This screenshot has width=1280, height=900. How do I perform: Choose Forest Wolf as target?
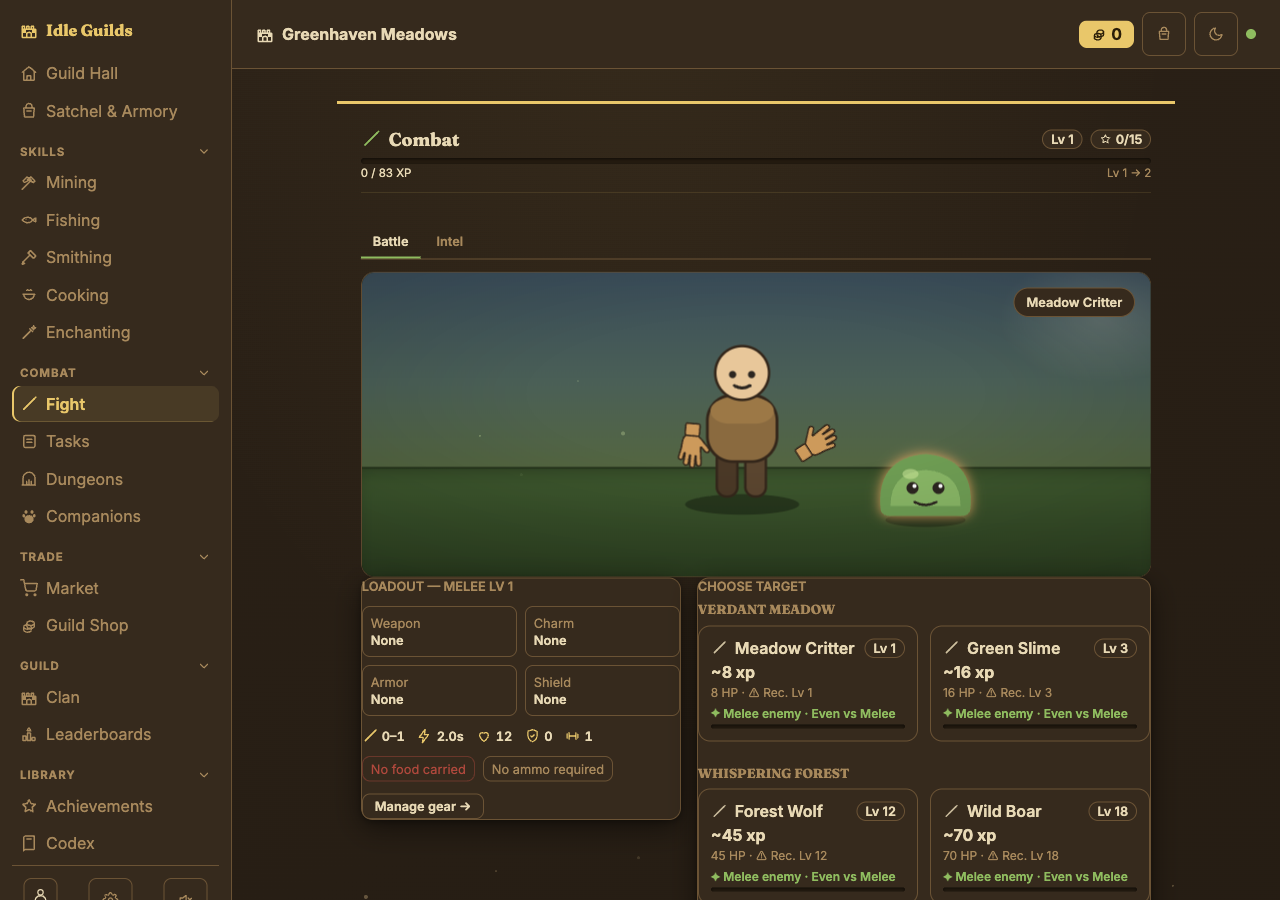(808, 845)
